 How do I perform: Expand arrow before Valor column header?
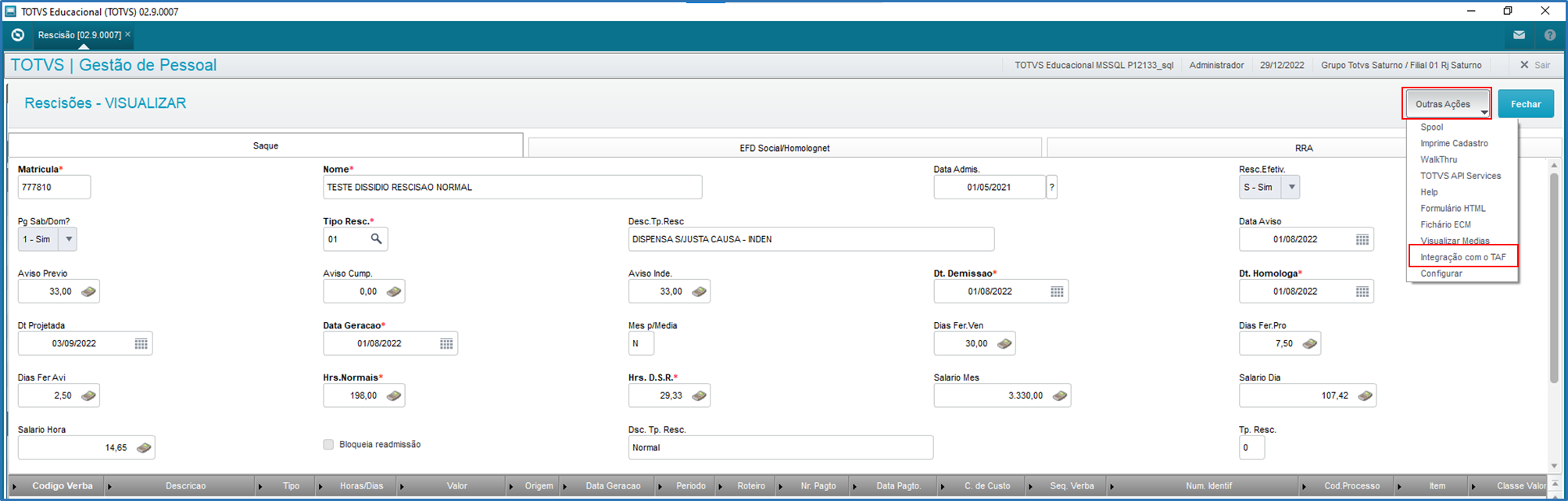[402, 486]
